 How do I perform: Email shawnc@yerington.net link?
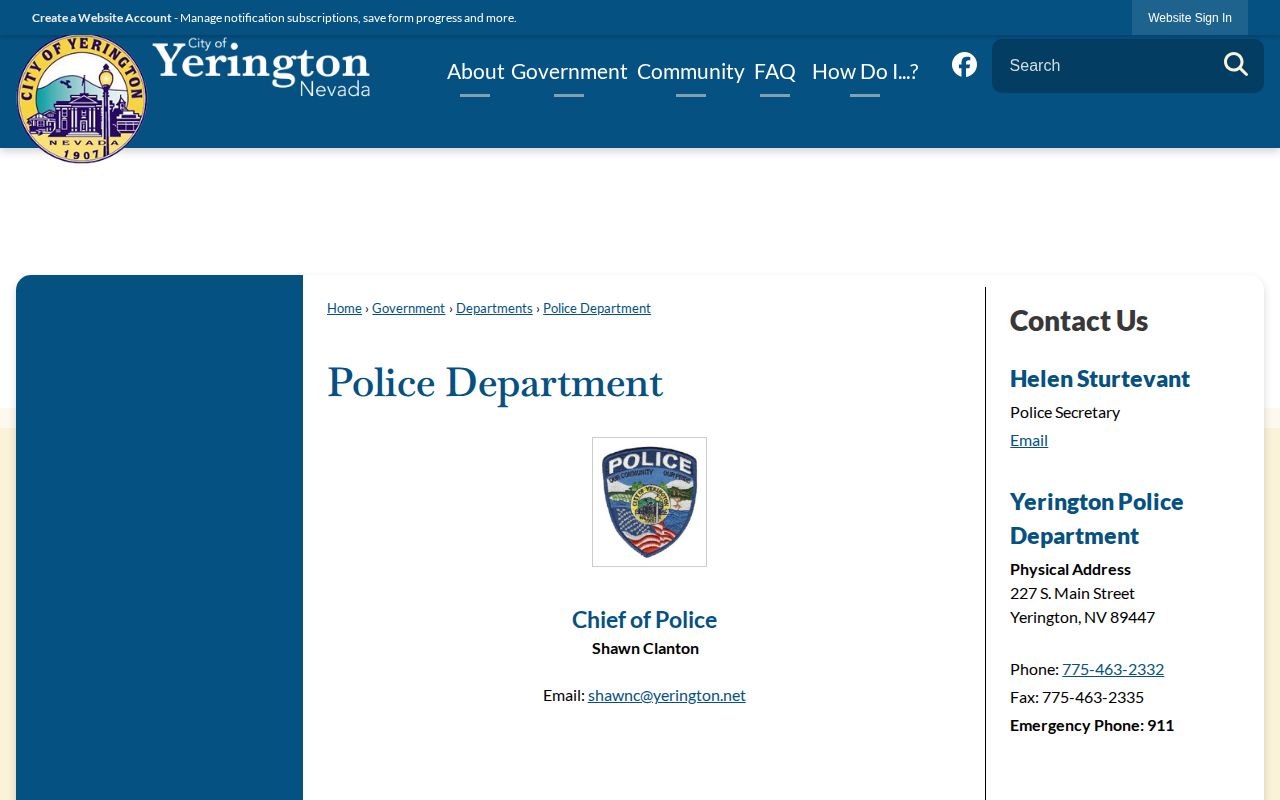click(x=667, y=695)
